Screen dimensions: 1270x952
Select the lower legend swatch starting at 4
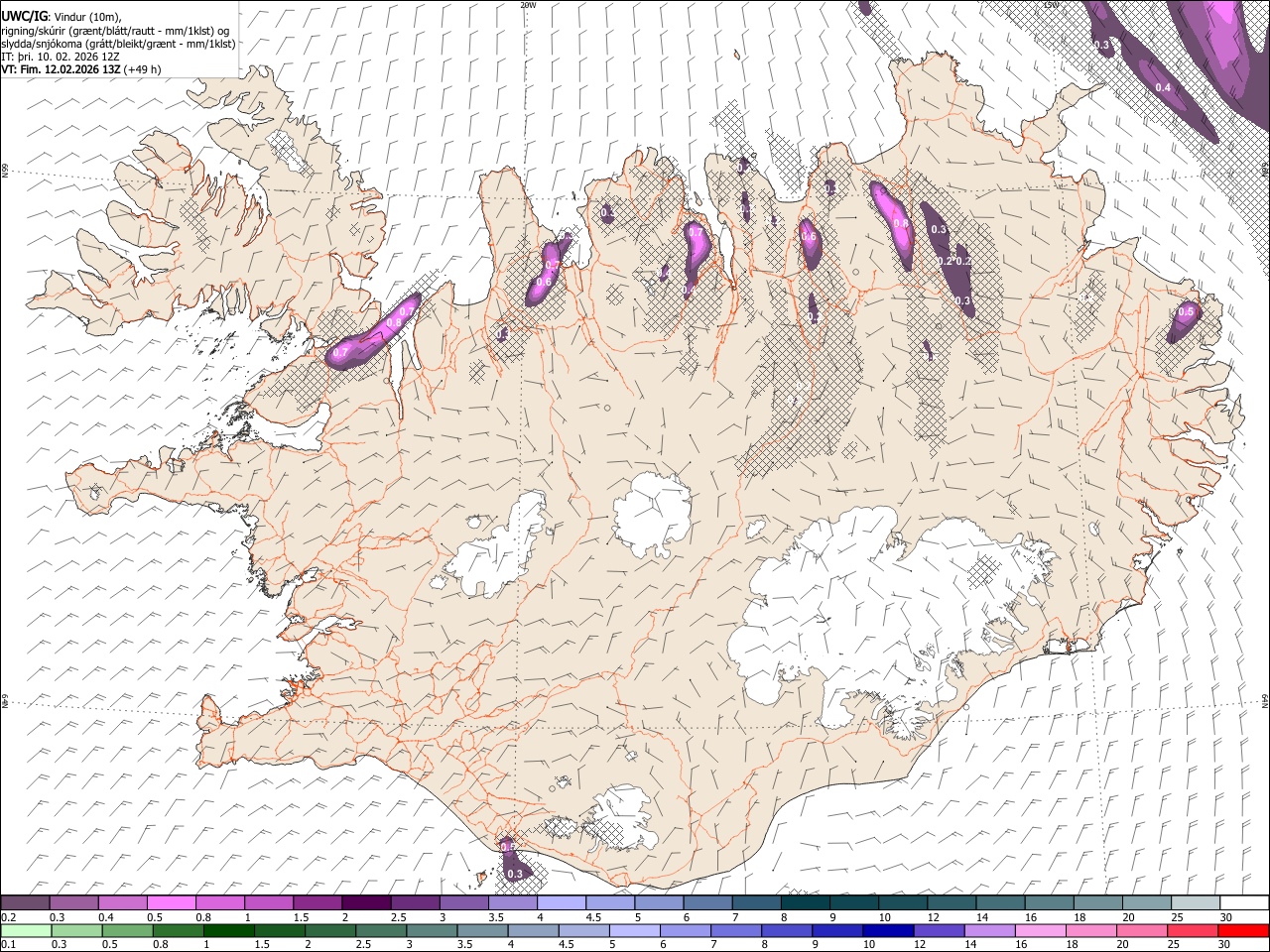coord(533,930)
